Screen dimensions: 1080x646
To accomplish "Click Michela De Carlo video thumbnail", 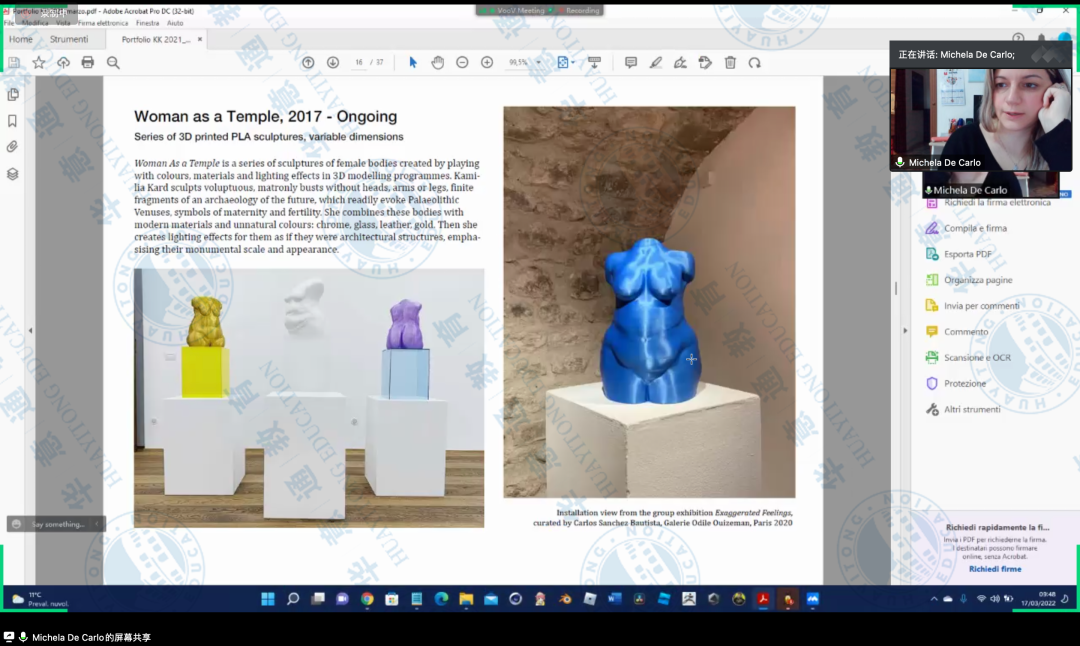I will (980, 119).
